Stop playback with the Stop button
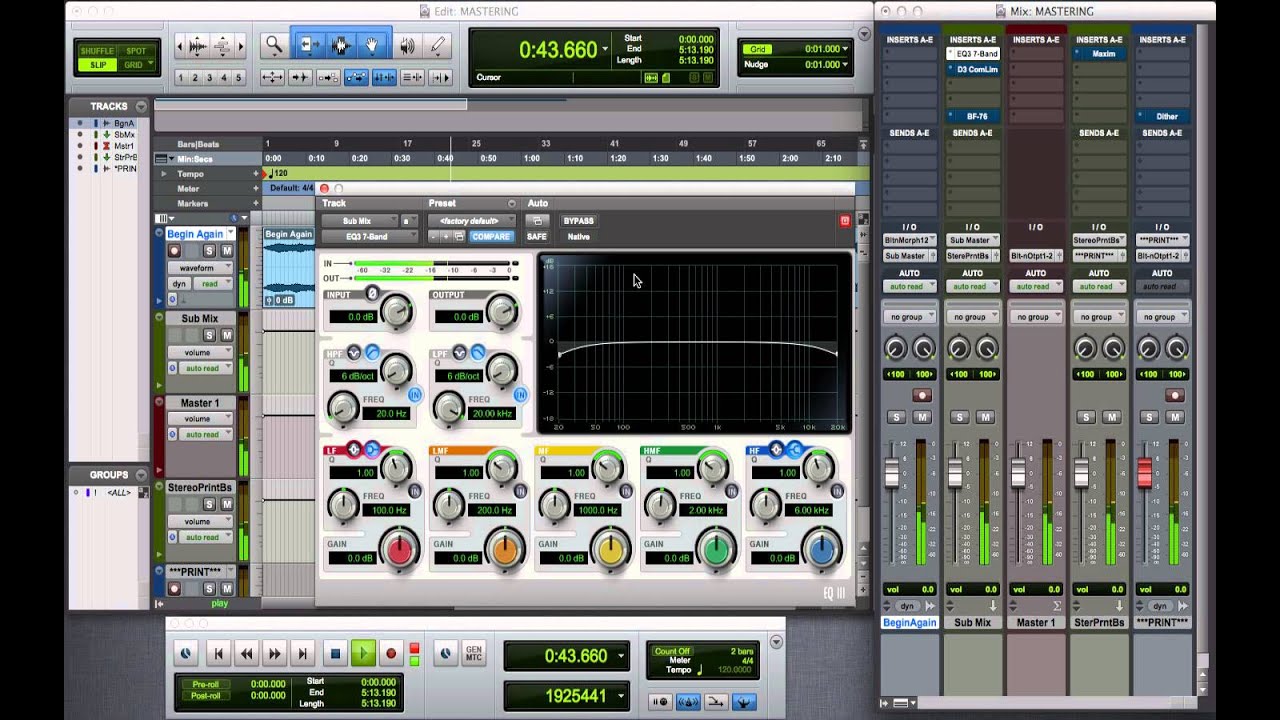The image size is (1280, 720). [335, 654]
